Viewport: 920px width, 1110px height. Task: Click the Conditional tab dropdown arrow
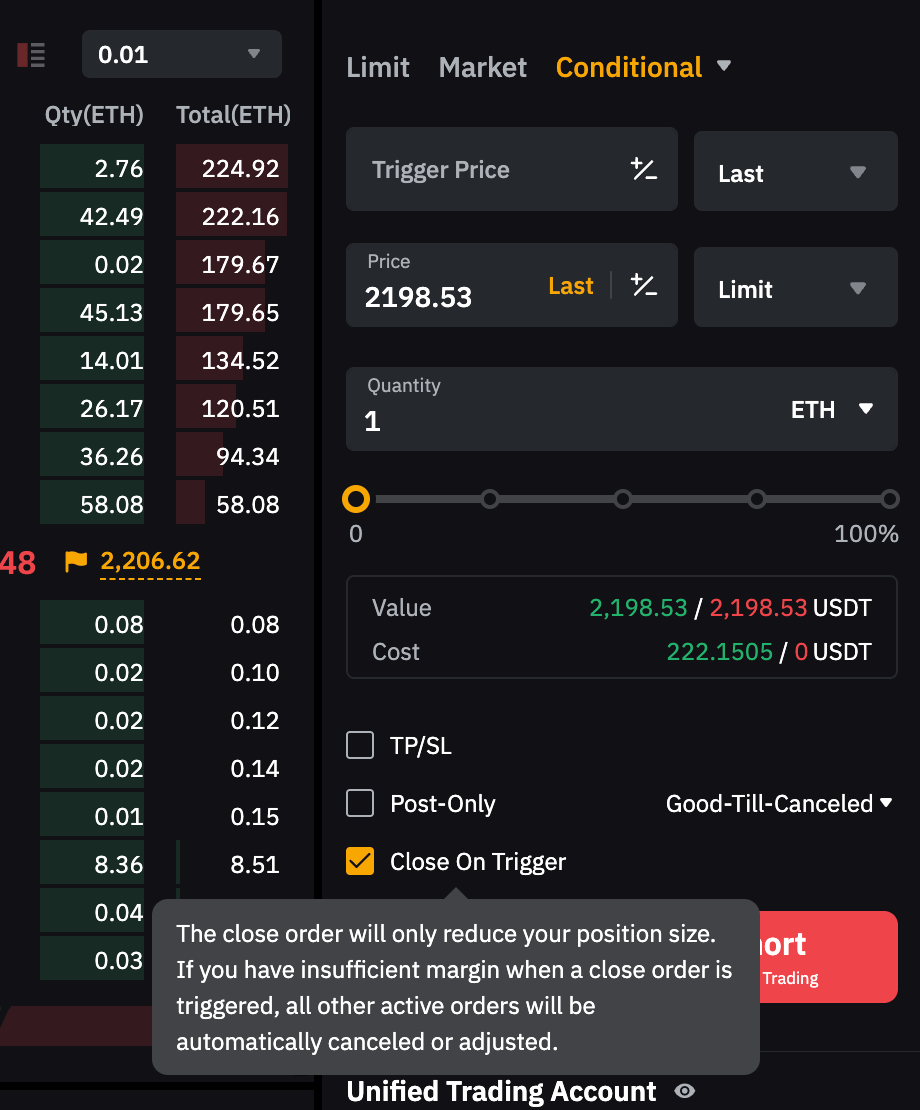[x=724, y=67]
